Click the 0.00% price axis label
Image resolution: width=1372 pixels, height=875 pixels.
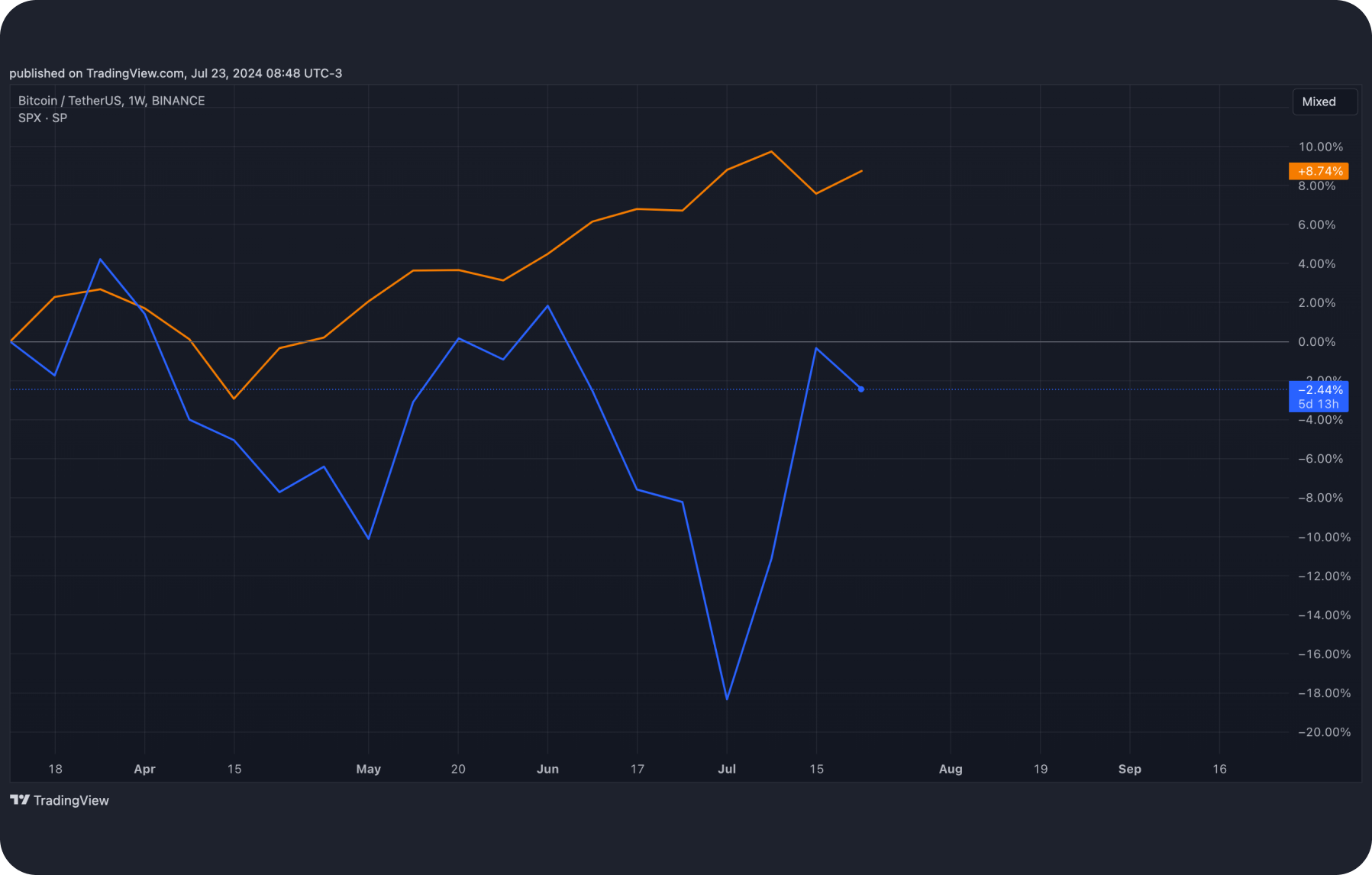pyautogui.click(x=1317, y=341)
